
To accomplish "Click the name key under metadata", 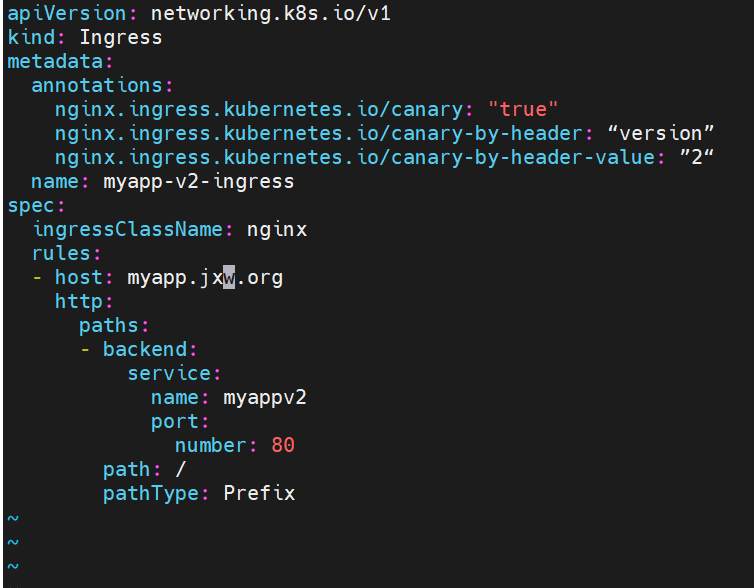I will (55, 182).
